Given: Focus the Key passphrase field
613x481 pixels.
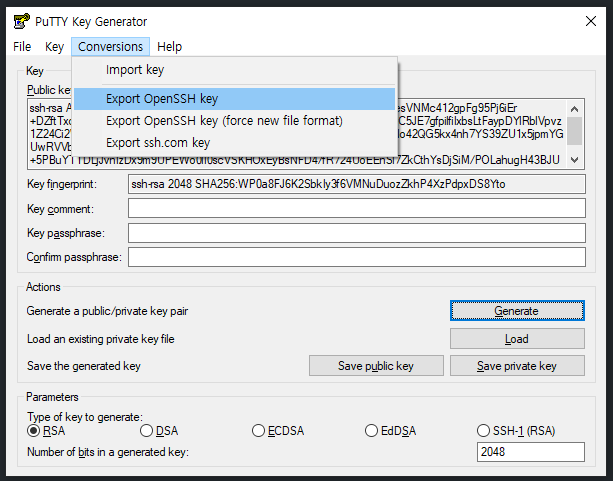Looking at the screenshot, I should [x=356, y=233].
